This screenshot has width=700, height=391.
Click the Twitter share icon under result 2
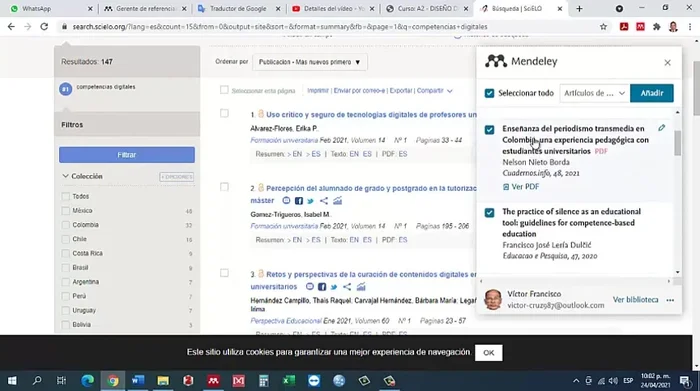(311, 201)
